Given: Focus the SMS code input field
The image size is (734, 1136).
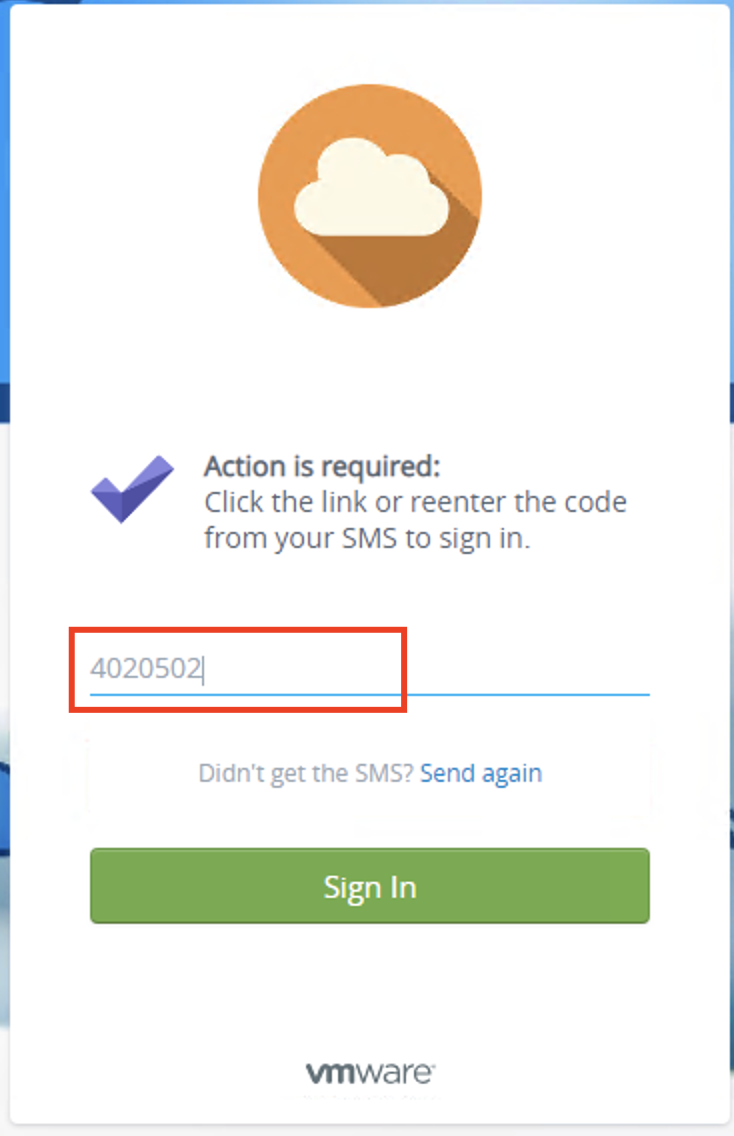Looking at the screenshot, I should [369, 669].
